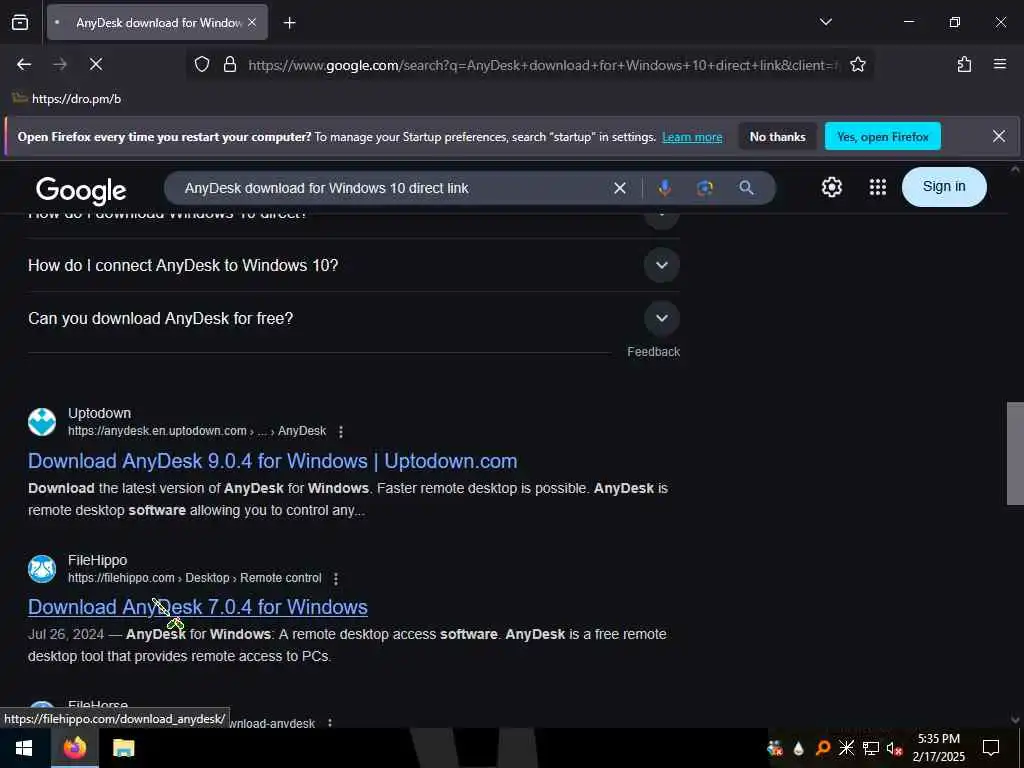Click the Google search query box

tap(392, 188)
